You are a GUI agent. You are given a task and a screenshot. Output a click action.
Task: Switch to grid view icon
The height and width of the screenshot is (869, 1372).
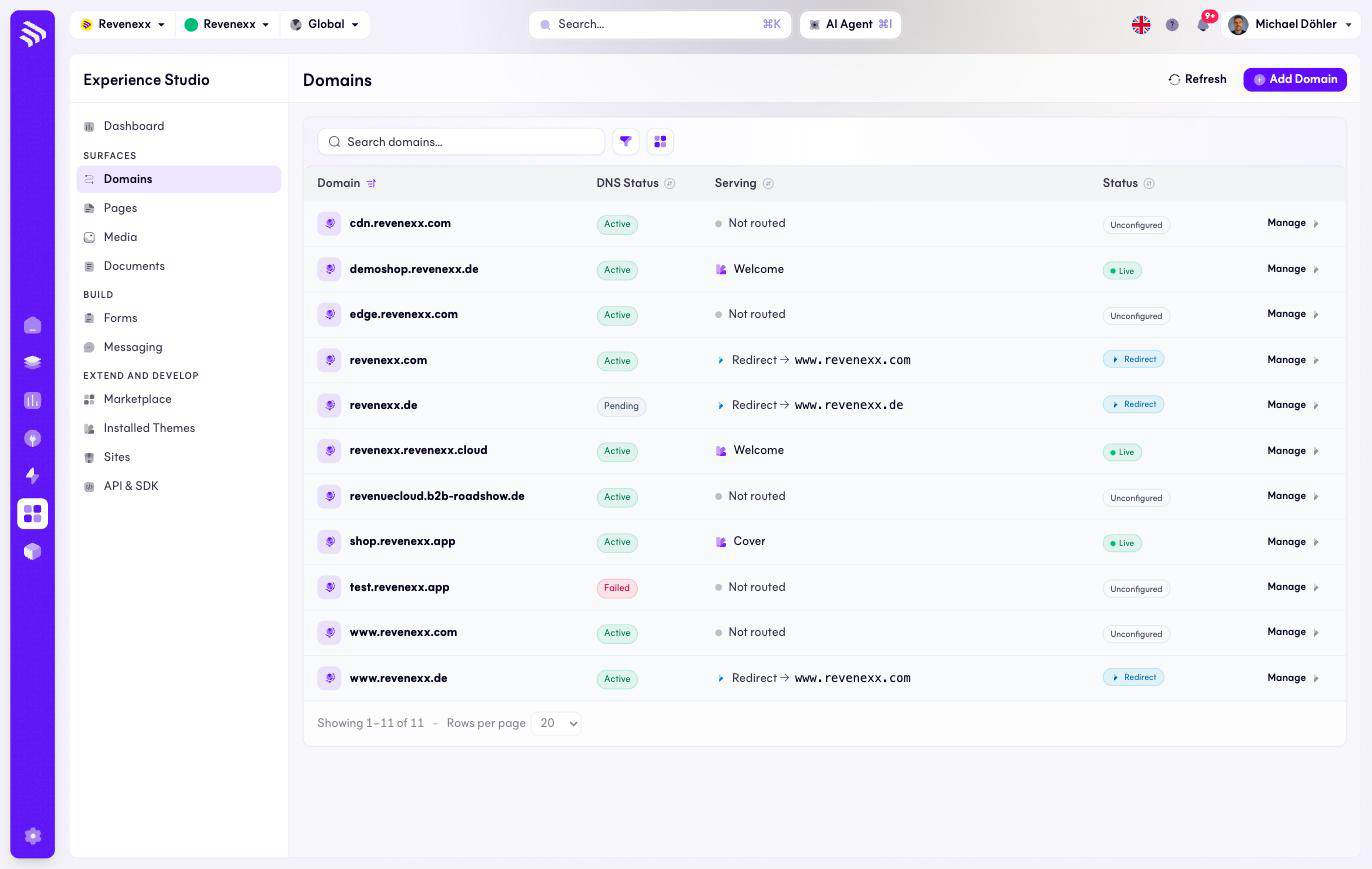click(x=660, y=142)
